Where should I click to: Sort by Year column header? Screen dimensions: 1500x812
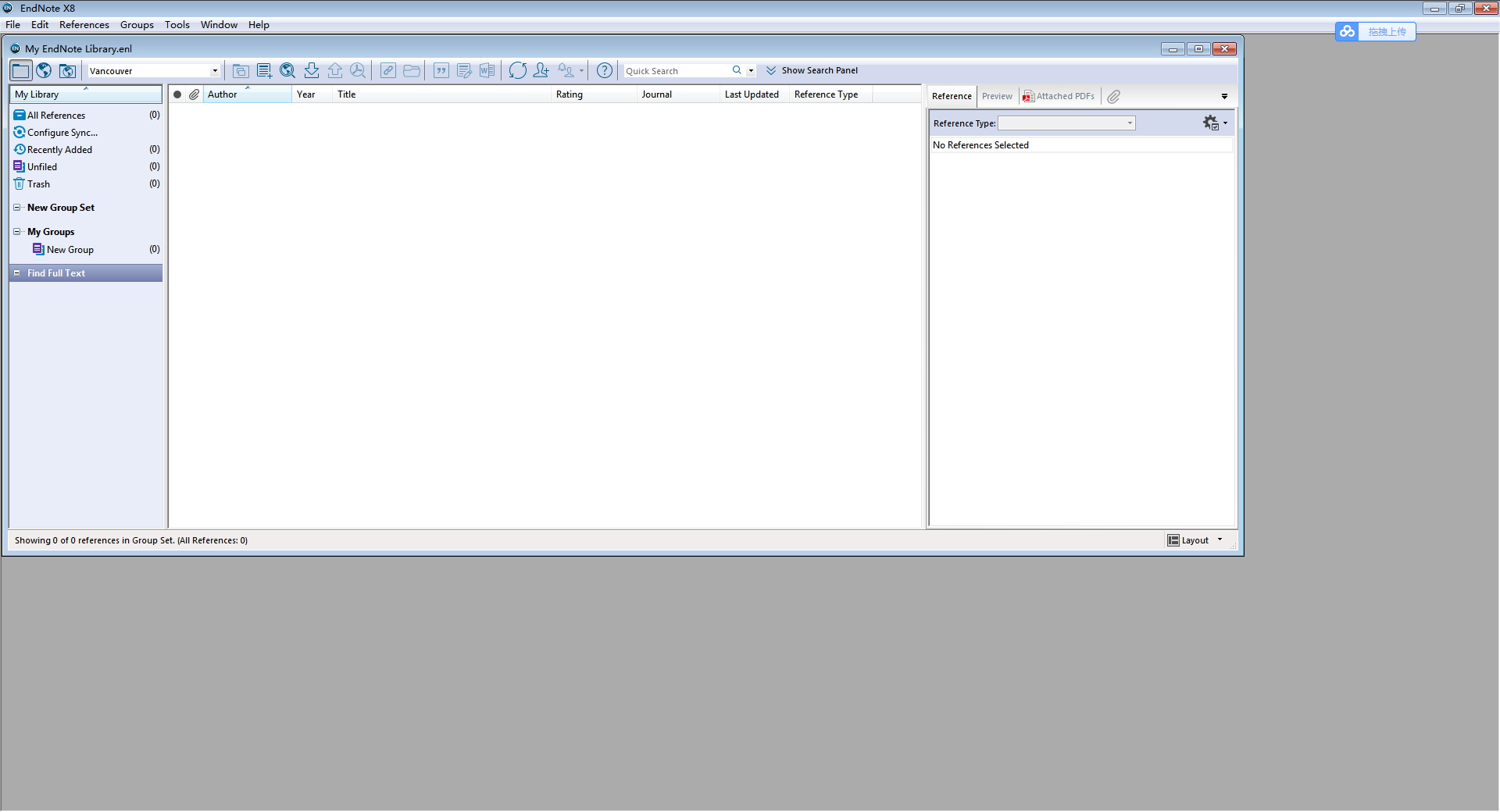pos(313,94)
